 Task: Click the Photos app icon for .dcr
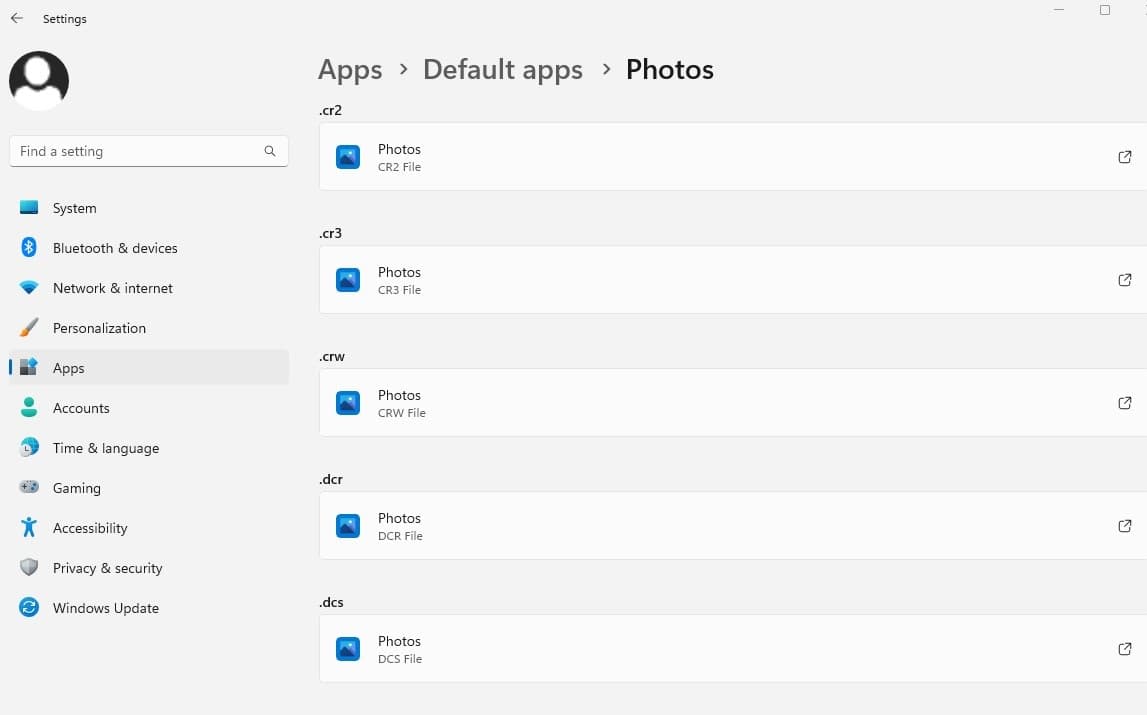pyautogui.click(x=348, y=526)
